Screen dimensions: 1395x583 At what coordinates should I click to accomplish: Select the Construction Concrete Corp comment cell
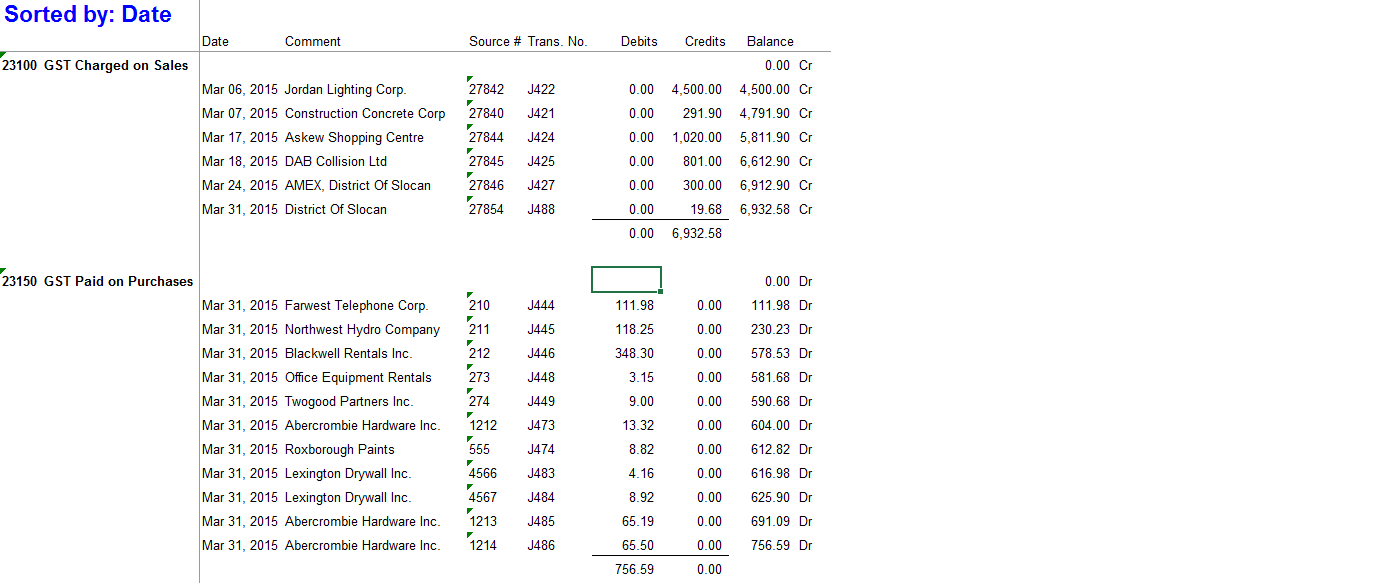pos(365,113)
